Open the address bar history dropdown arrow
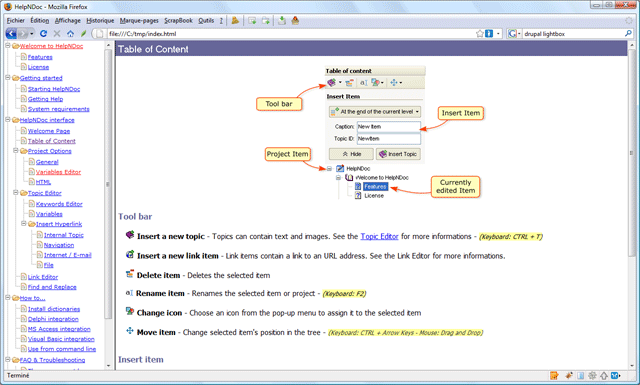This screenshot has height=385, width=640. (x=498, y=33)
